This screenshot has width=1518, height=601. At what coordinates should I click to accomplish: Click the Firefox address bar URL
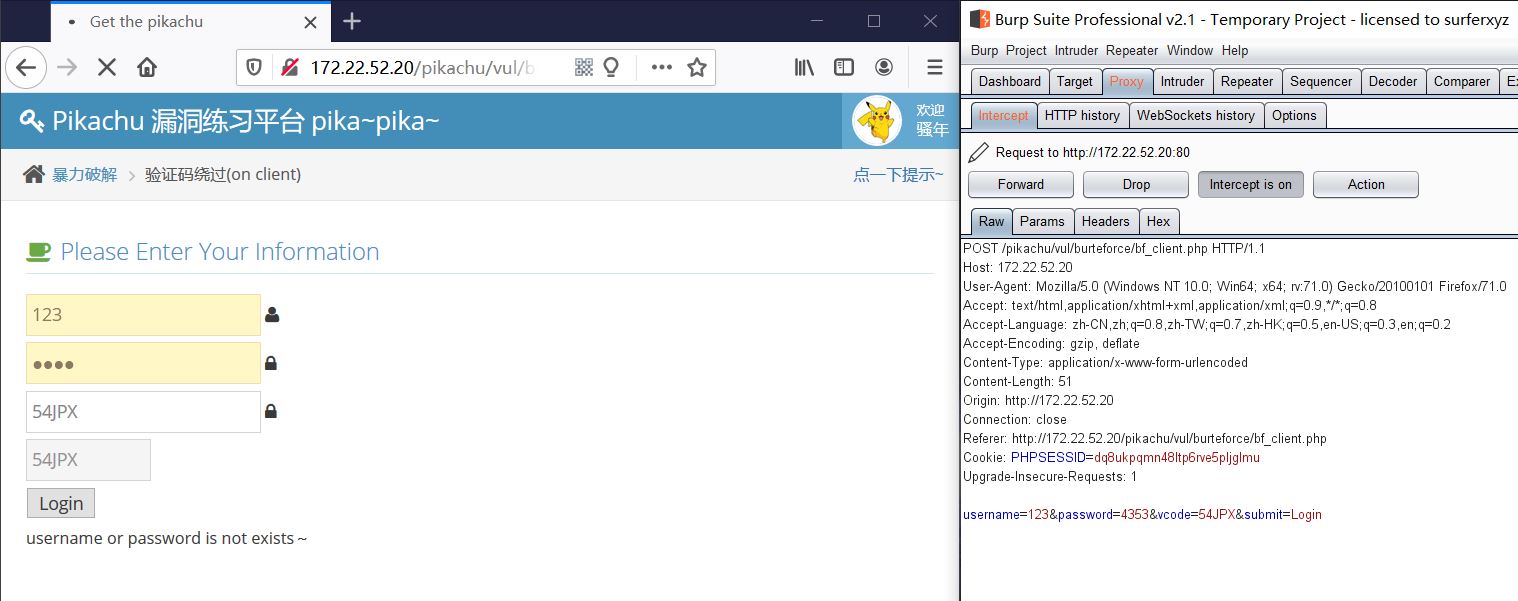[x=422, y=68]
